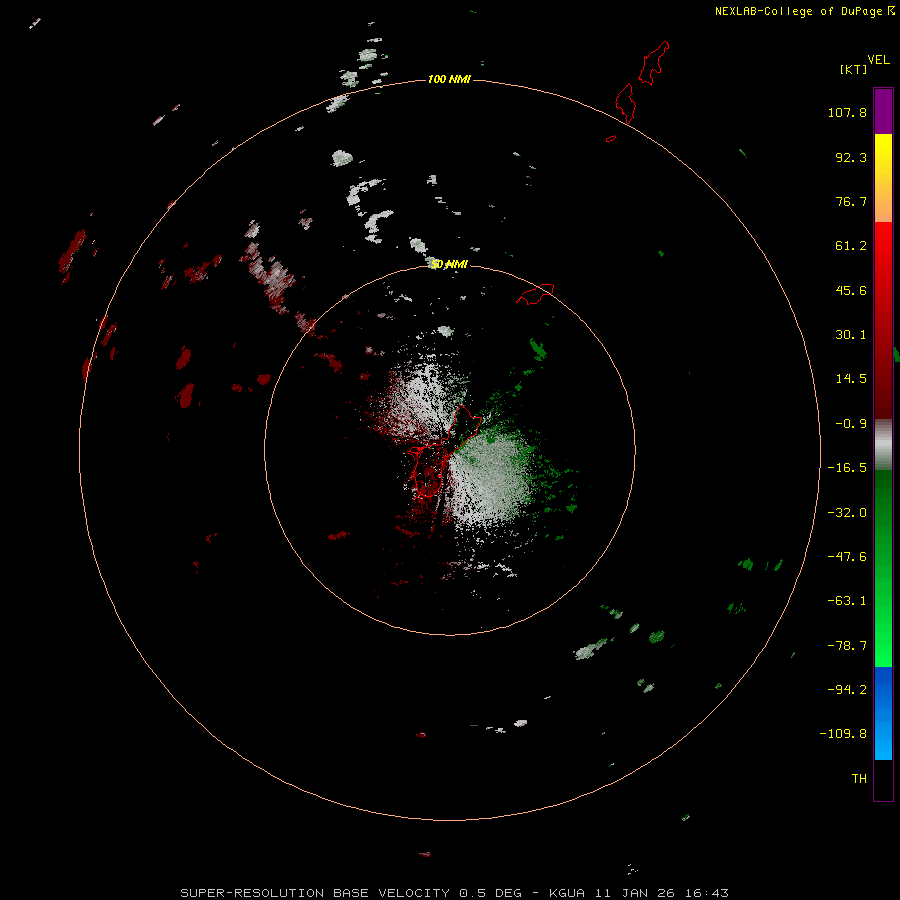900x900 pixels.
Task: Click the -0.9 velocity legend value
Action: coord(851,424)
